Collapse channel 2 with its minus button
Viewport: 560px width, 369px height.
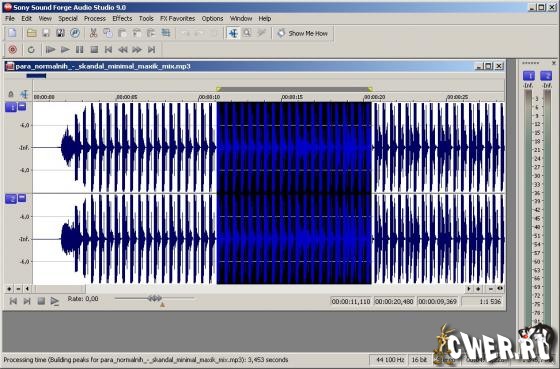22,198
